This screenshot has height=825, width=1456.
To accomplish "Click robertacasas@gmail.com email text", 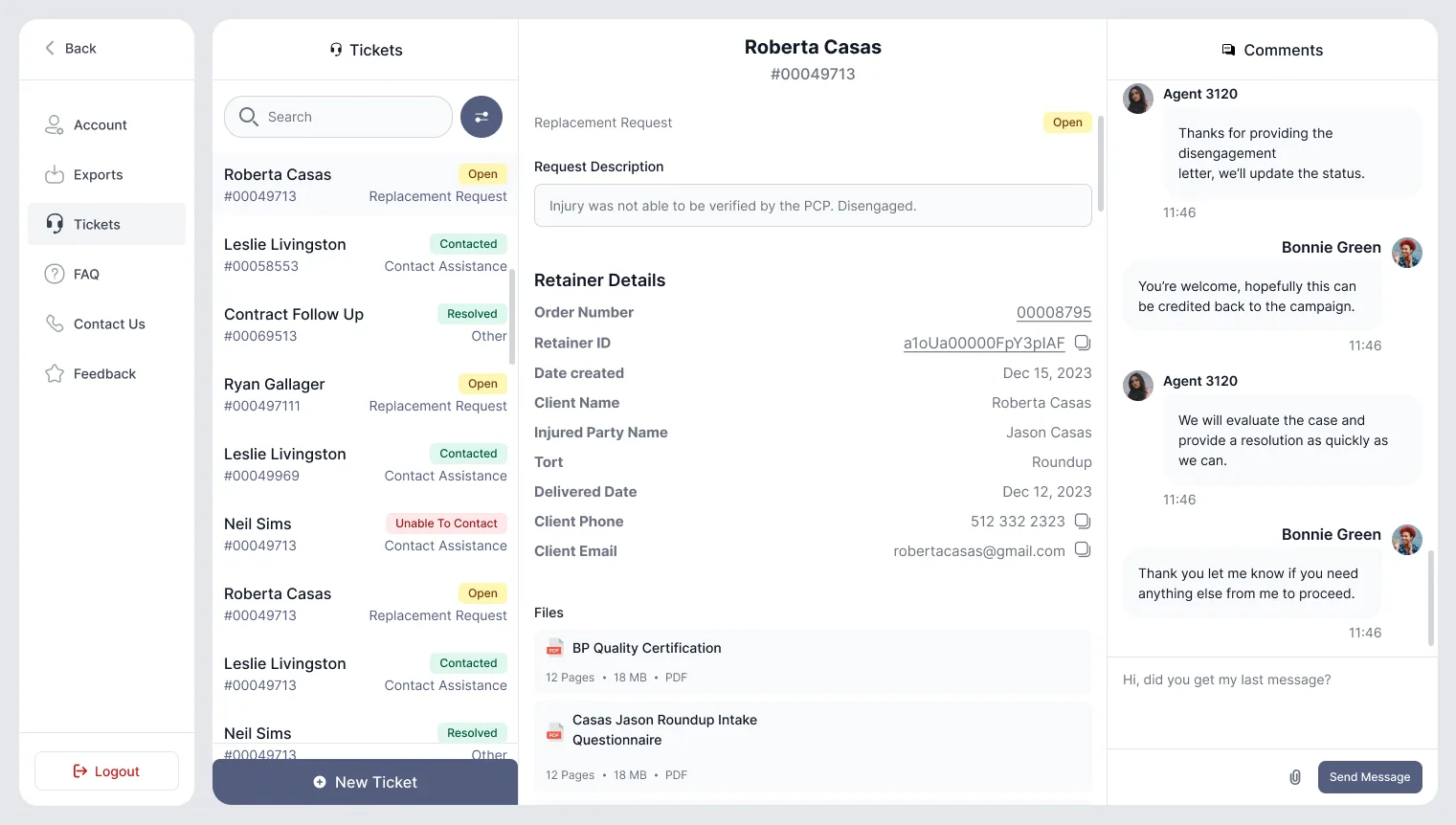I will pyautogui.click(x=979, y=551).
